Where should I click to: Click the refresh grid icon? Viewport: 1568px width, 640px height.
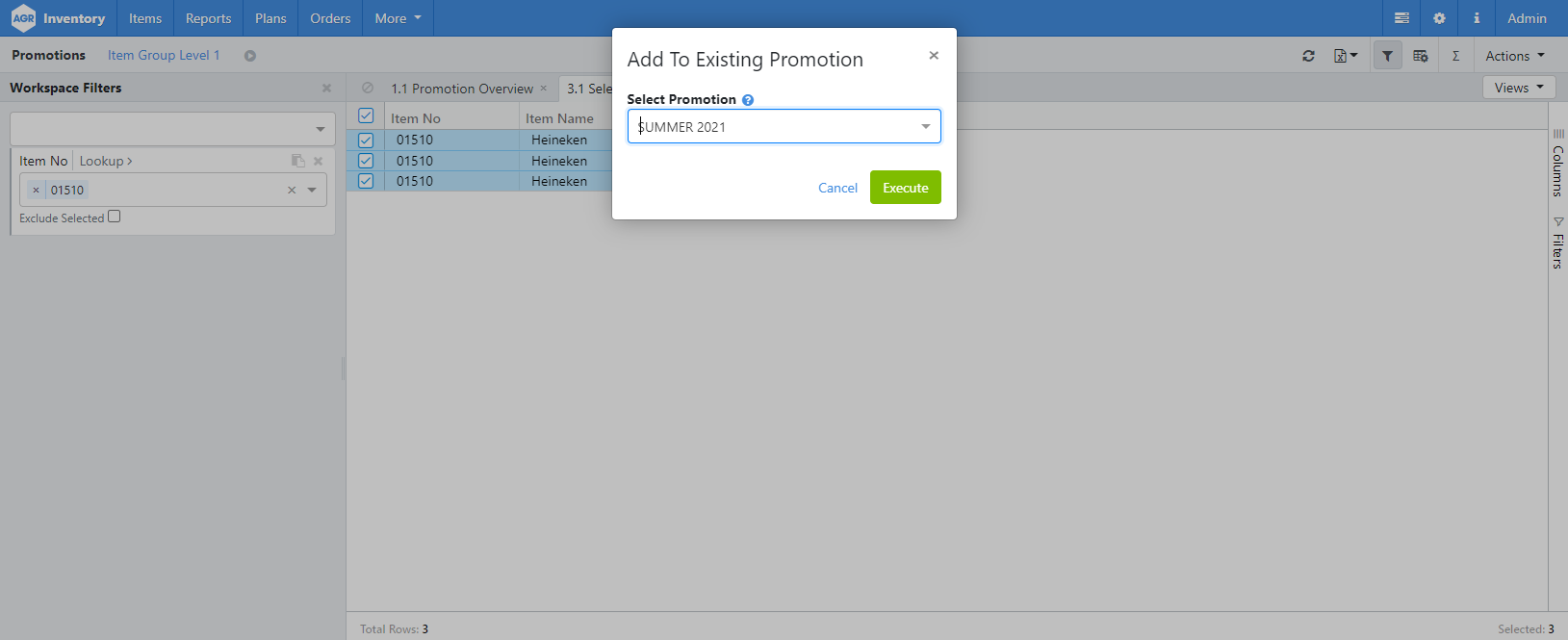click(1308, 55)
